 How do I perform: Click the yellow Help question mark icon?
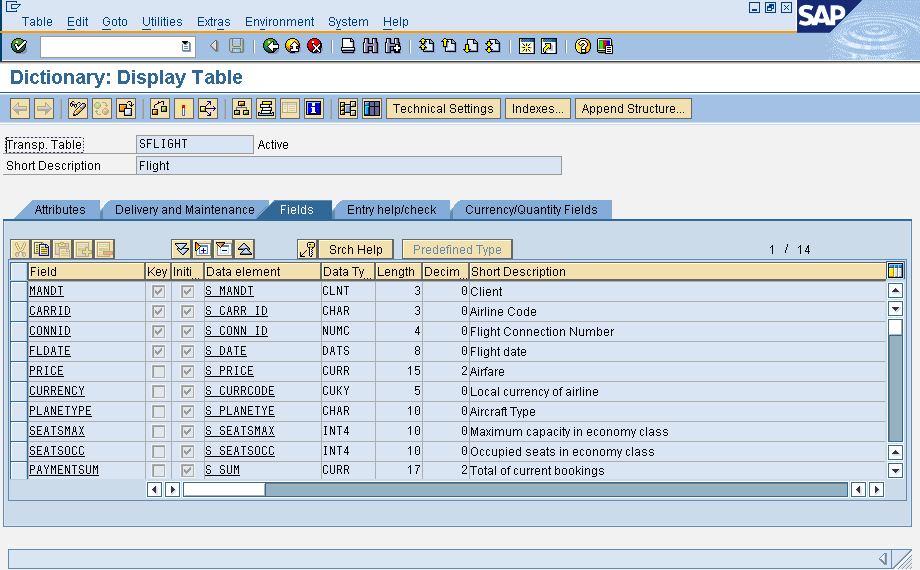583,46
